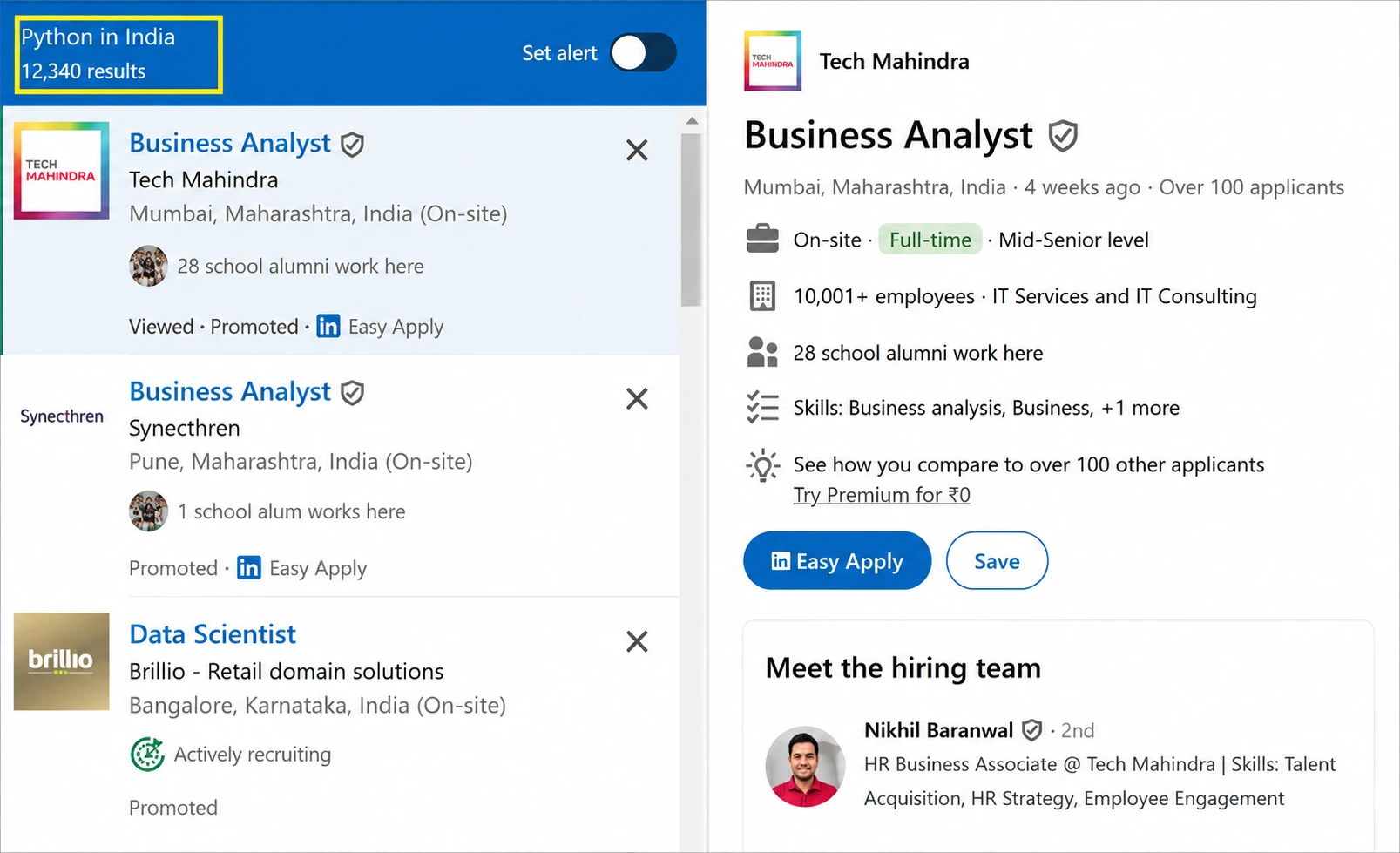Open Try Premium for ₹0 link
Screen dimensions: 1400x853
[x=882, y=495]
